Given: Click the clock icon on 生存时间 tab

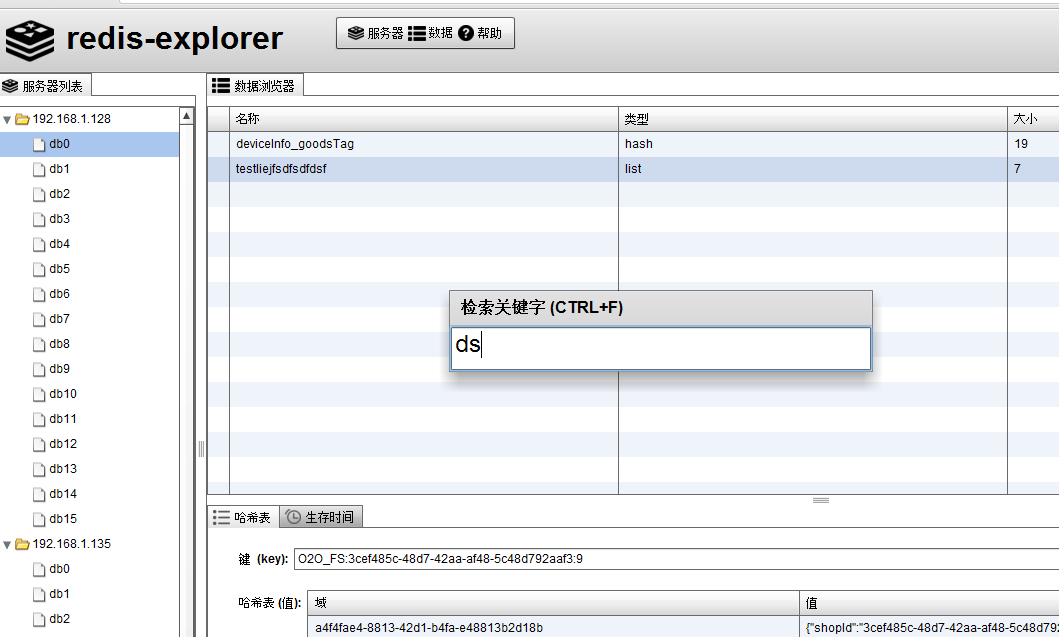Looking at the screenshot, I should coord(293,517).
